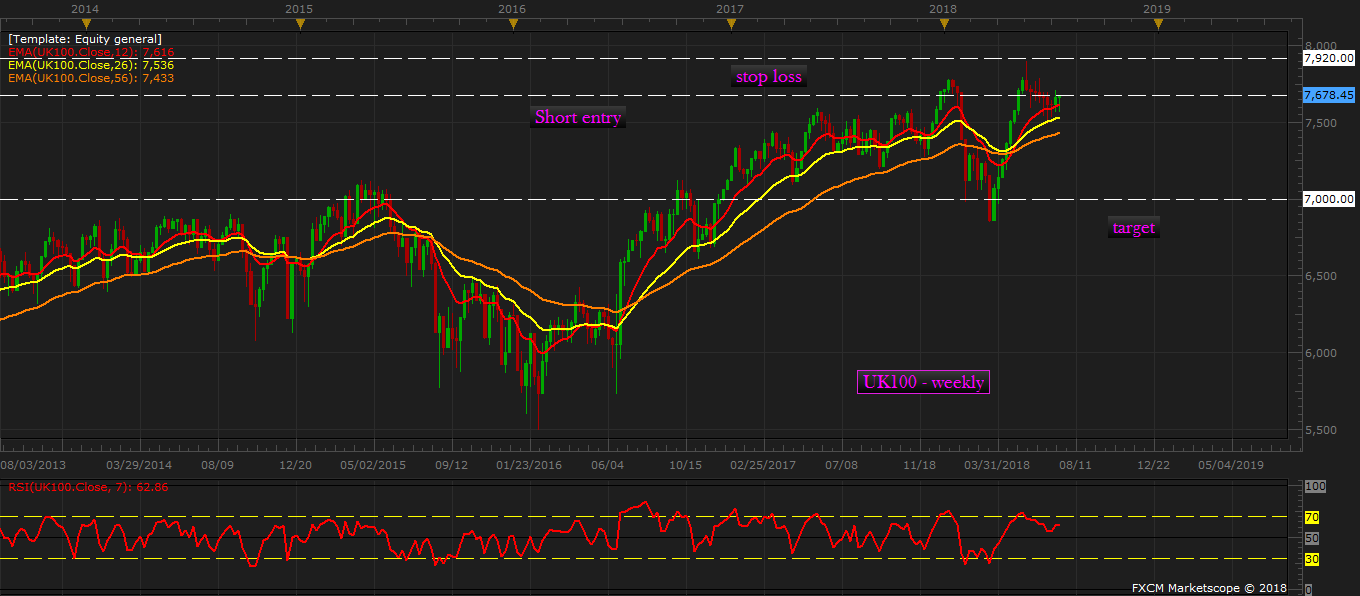Click the RSI 70 overbought level tag
The width and height of the screenshot is (1360, 596).
pos(1312,517)
